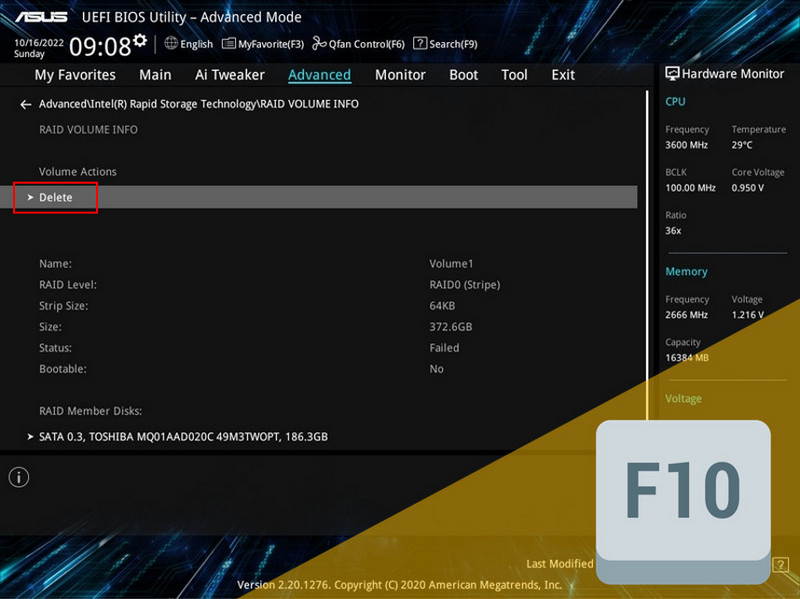
Task: Click CPU temperature 29°C
Action: point(742,145)
